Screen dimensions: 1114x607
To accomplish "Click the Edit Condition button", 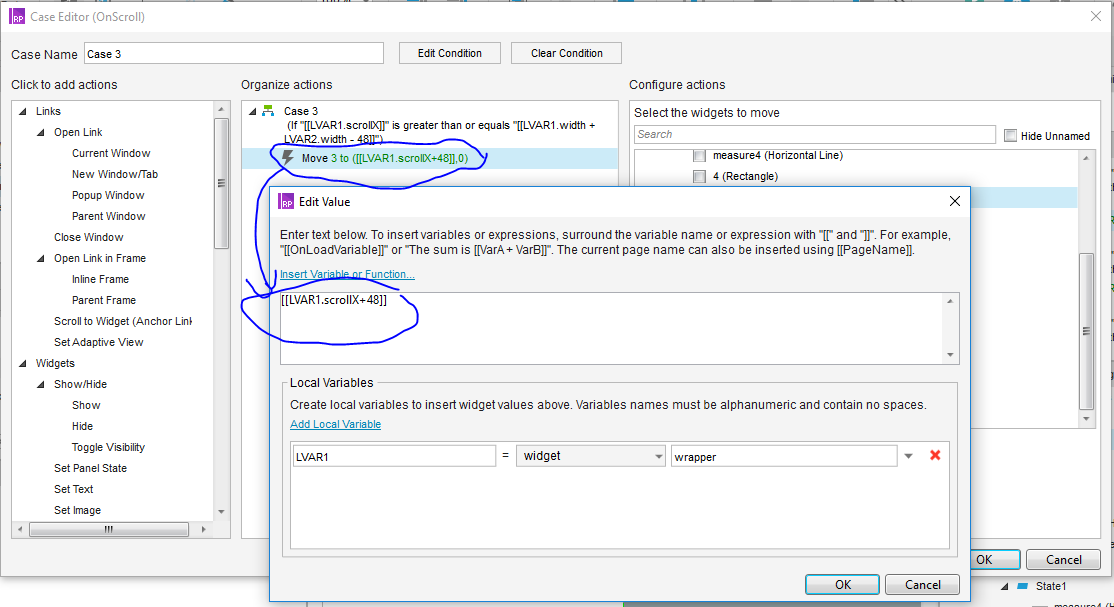I will (x=449, y=53).
